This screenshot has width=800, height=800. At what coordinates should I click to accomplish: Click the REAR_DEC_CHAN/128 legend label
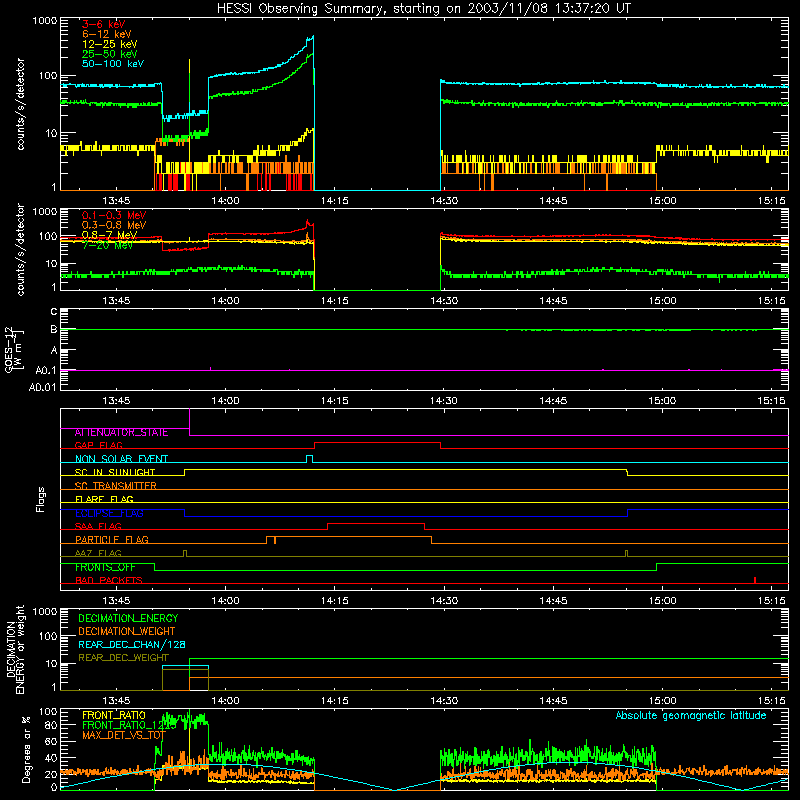132,645
